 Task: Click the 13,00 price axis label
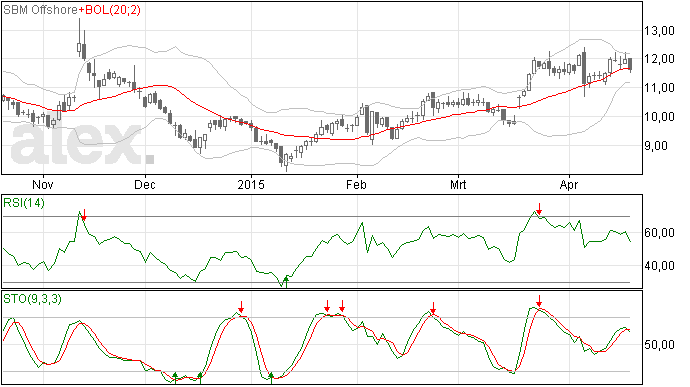pyautogui.click(x=659, y=31)
